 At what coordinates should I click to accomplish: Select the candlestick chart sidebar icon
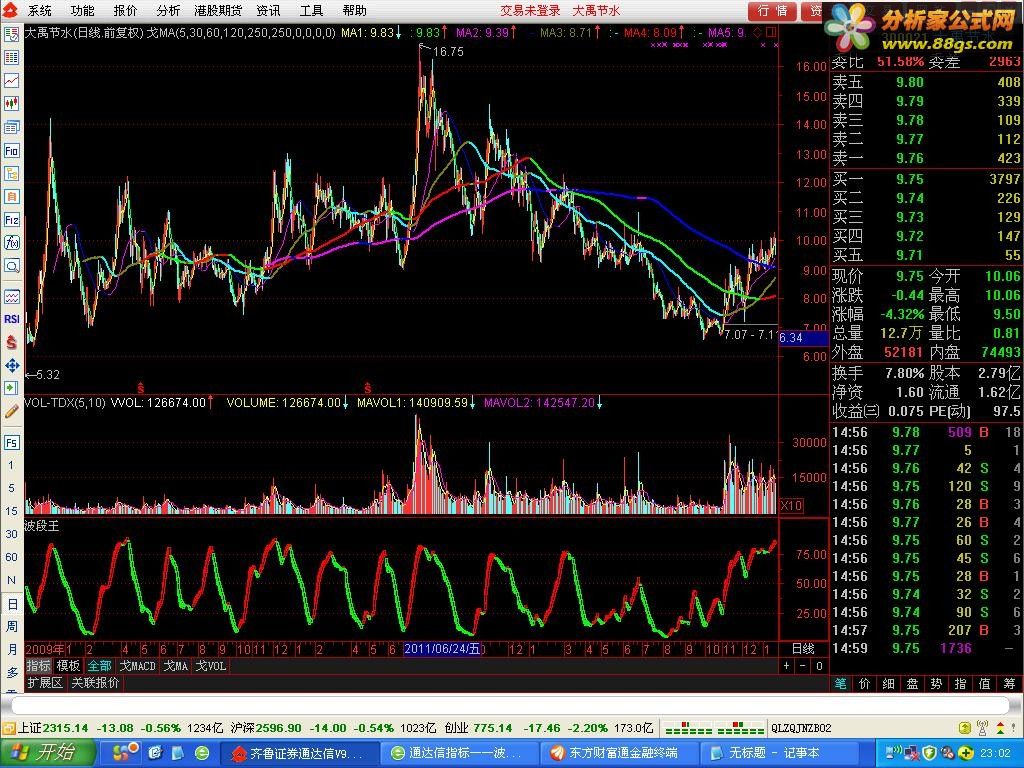click(12, 104)
